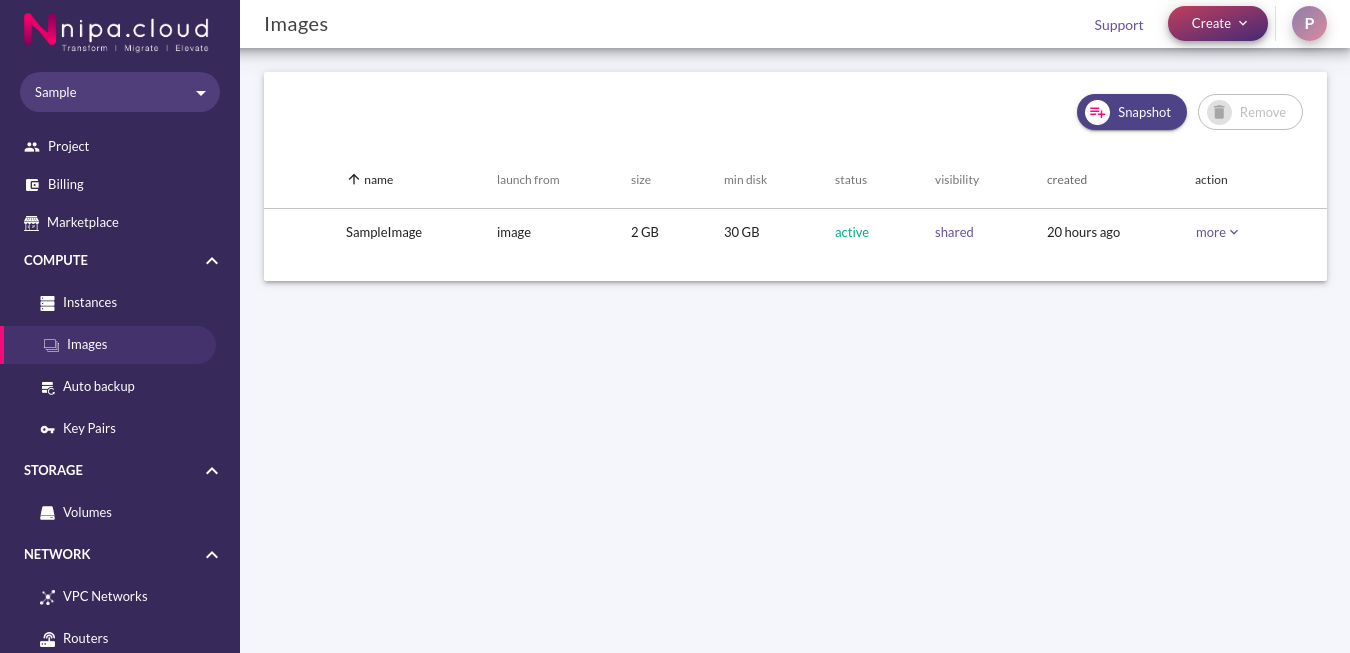The height and width of the screenshot is (653, 1350).
Task: Click the min disk column header
Action: (745, 180)
